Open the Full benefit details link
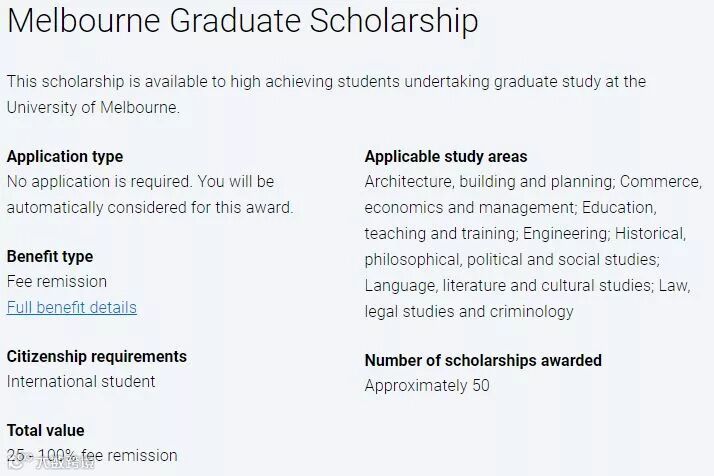Viewport: 714px width, 476px height. pyautogui.click(x=72, y=308)
